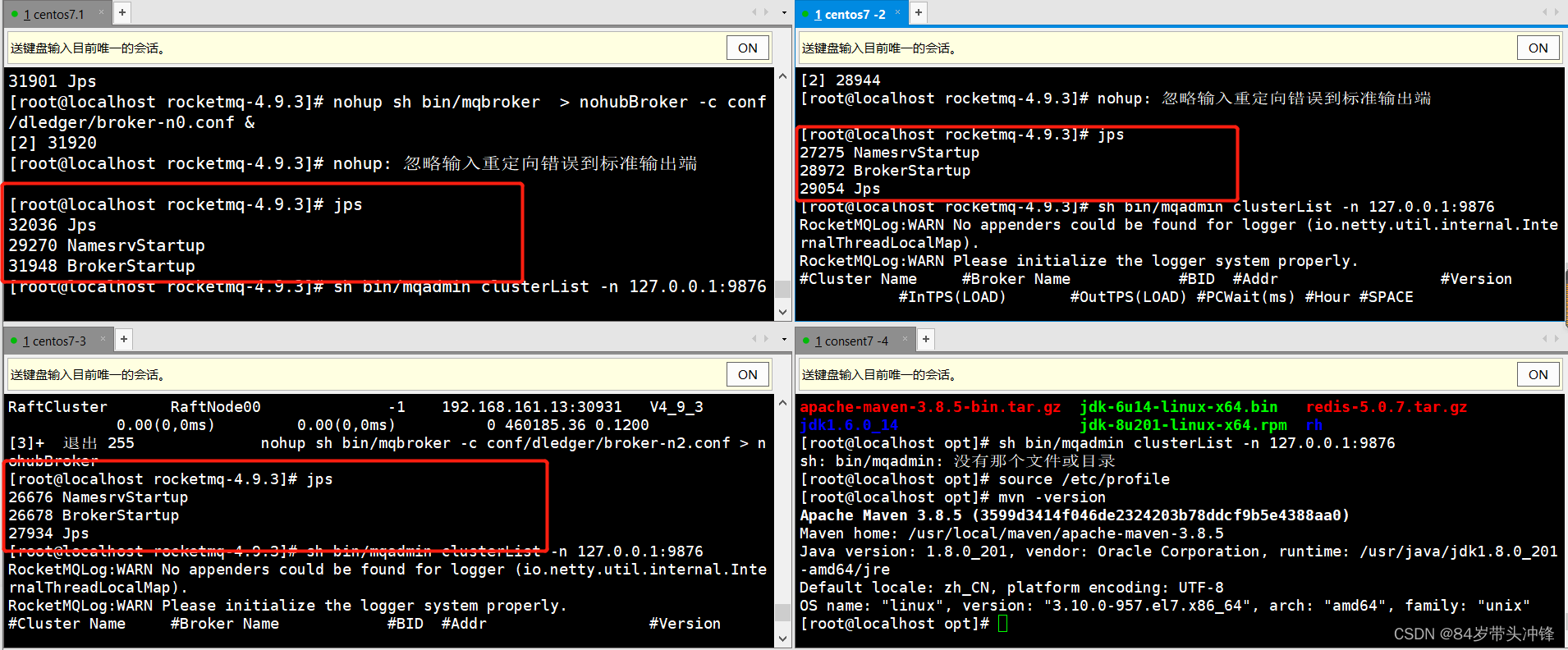The image size is (1568, 650).
Task: Click 'redis-5.0.7.tar.gz' file name in consent7 -4
Action: pyautogui.click(x=1387, y=407)
